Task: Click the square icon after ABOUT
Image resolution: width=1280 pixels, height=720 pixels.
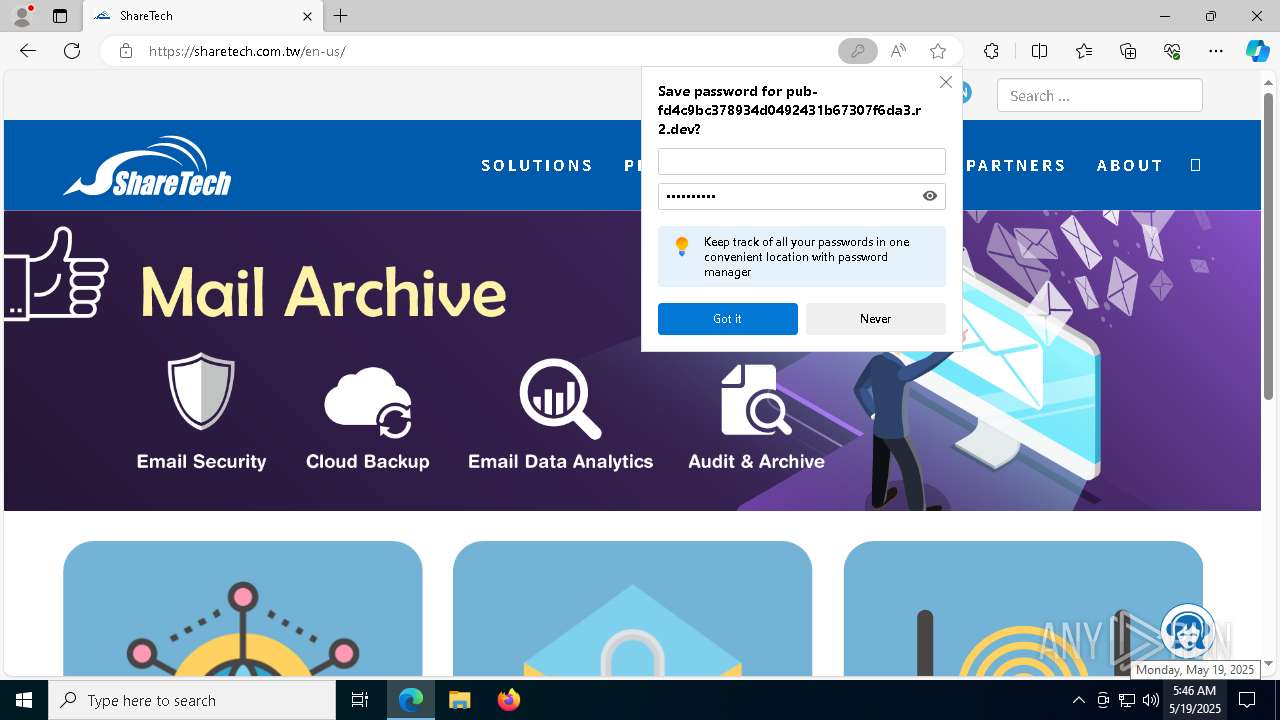Action: [1195, 165]
